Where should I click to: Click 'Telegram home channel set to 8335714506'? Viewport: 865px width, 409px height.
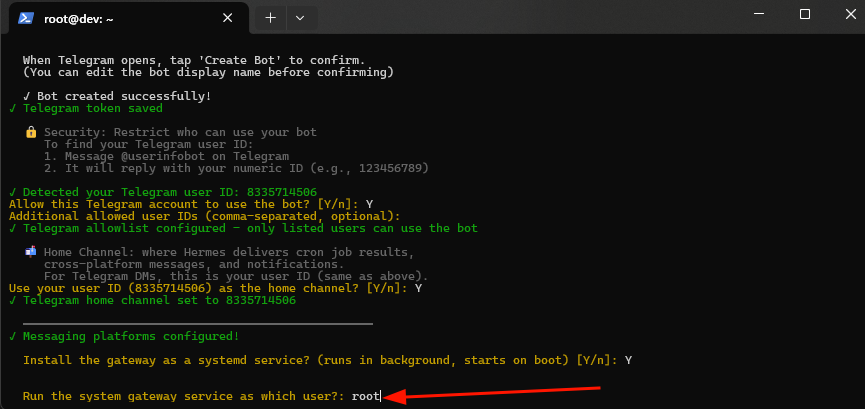click(152, 300)
